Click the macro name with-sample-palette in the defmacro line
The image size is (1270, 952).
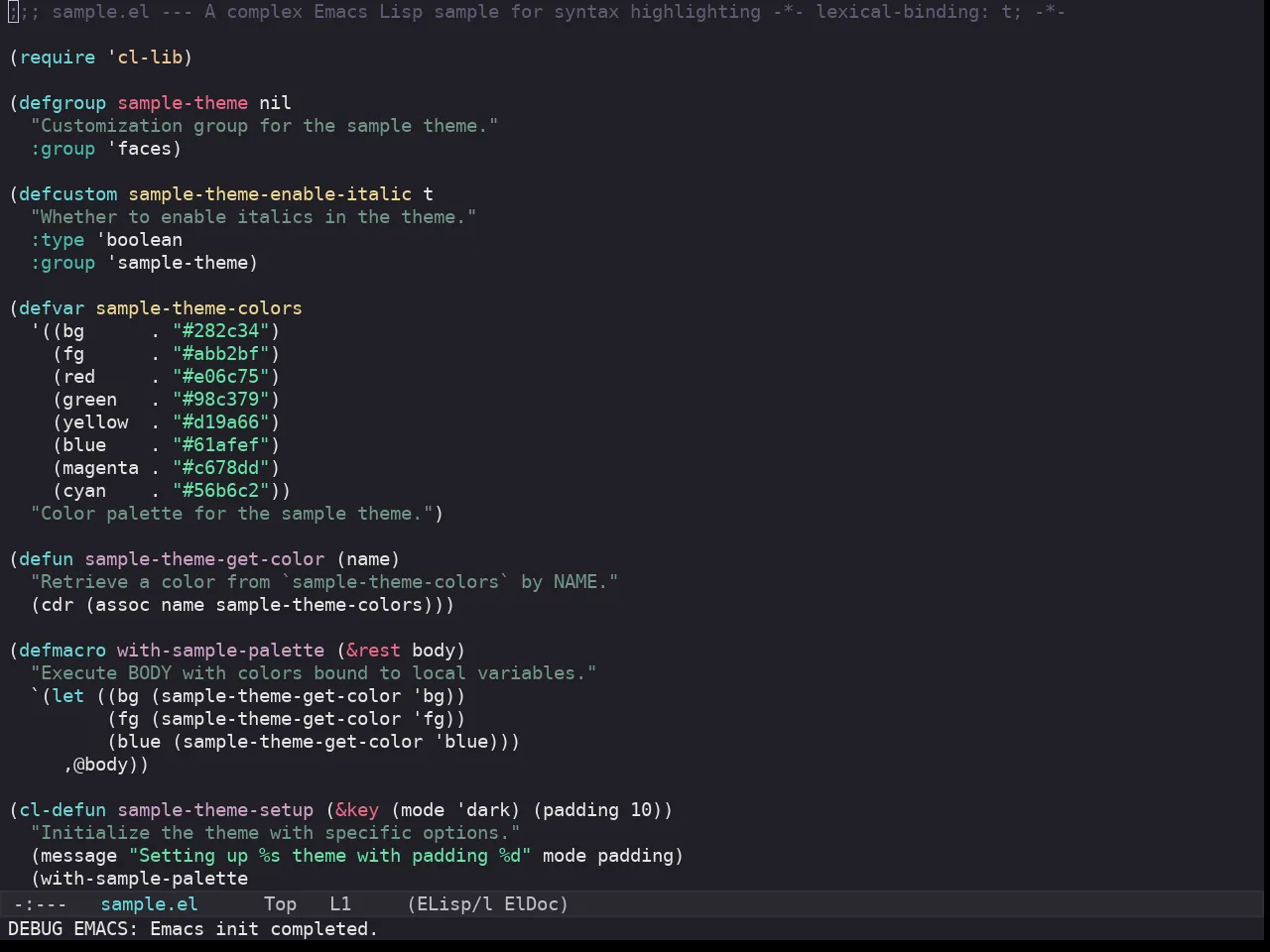[220, 651]
